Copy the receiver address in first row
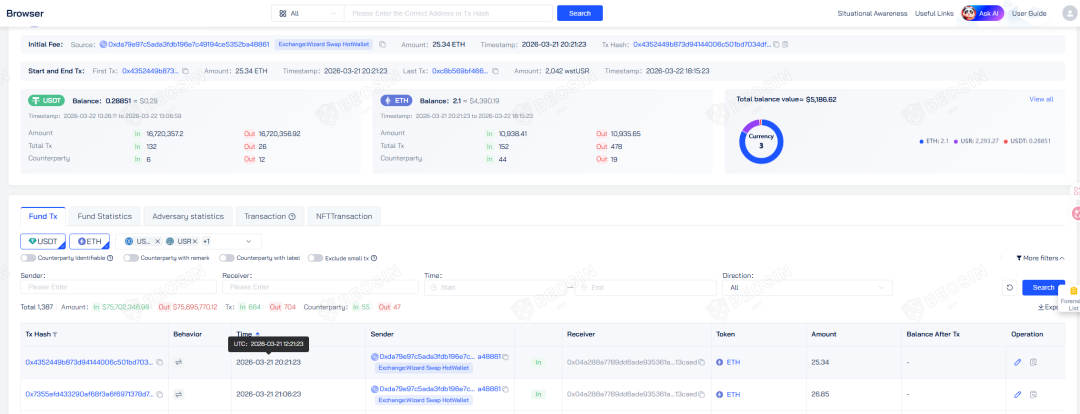Viewport: 1080px width, 414px height. click(x=702, y=362)
